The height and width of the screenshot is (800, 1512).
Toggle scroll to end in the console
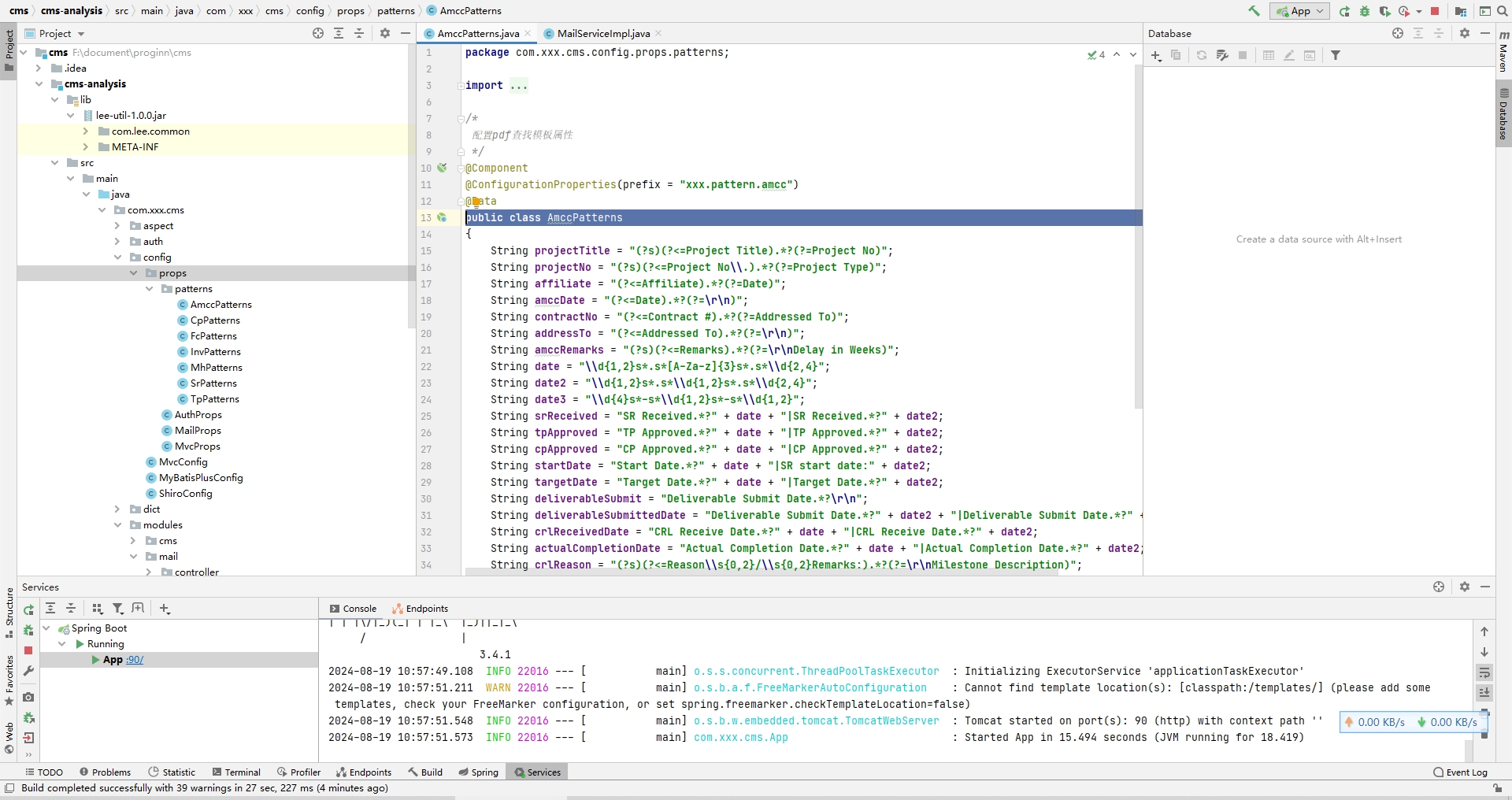click(1484, 693)
